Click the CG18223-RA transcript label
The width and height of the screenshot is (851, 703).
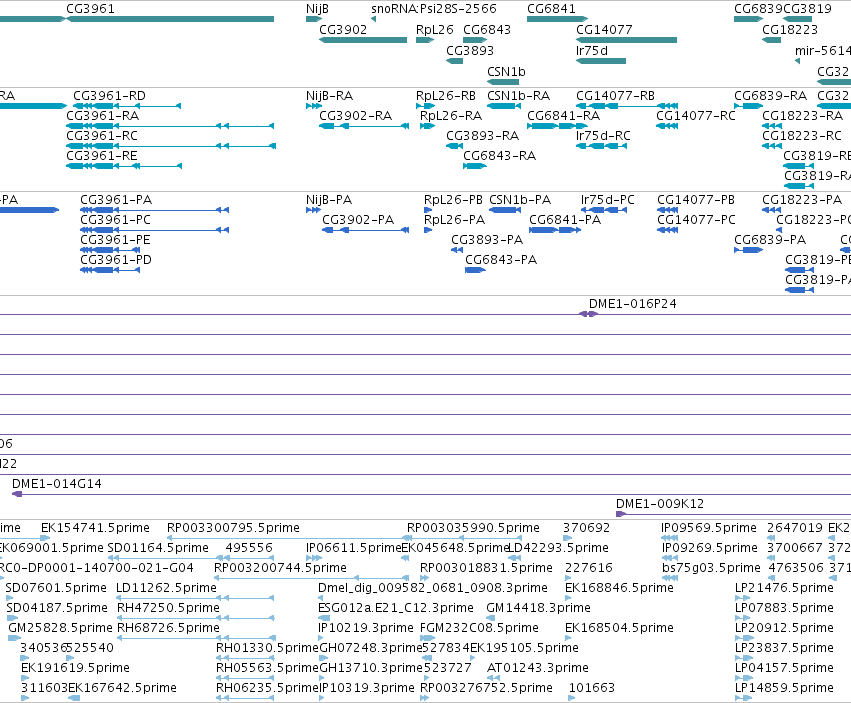click(x=802, y=116)
